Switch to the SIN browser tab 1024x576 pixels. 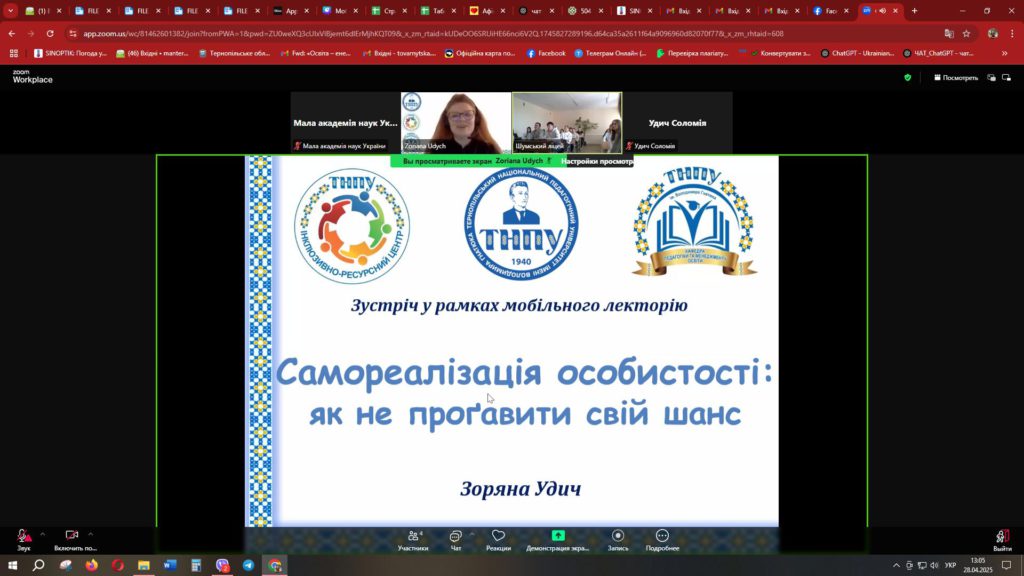point(634,10)
